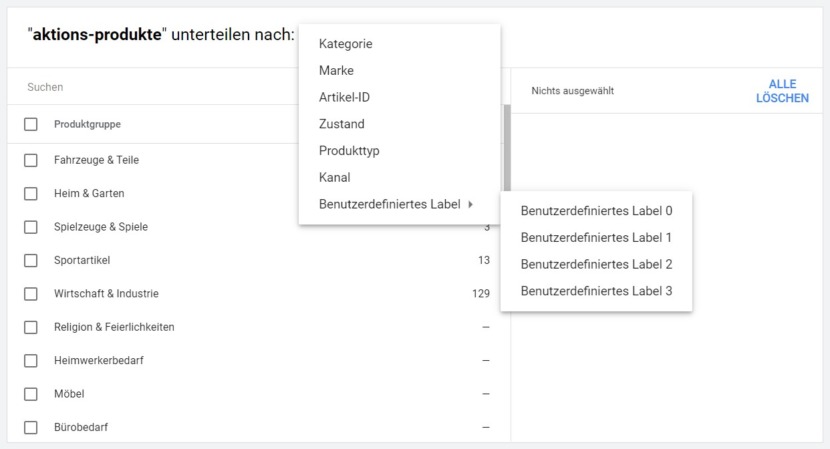This screenshot has width=830, height=449.
Task: Click the submenu arrow beside Benutzerdefiniertes Label
Action: 470,204
